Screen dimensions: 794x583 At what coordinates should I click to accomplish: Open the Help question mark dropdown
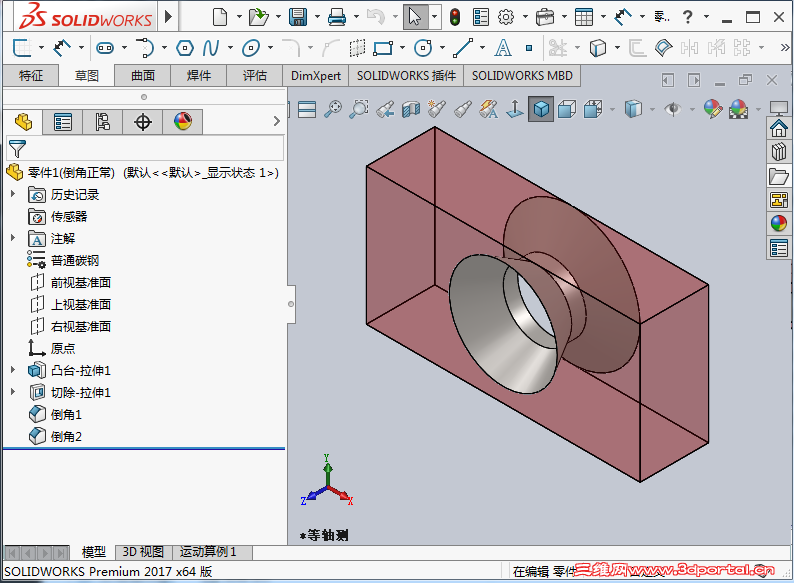pos(706,17)
